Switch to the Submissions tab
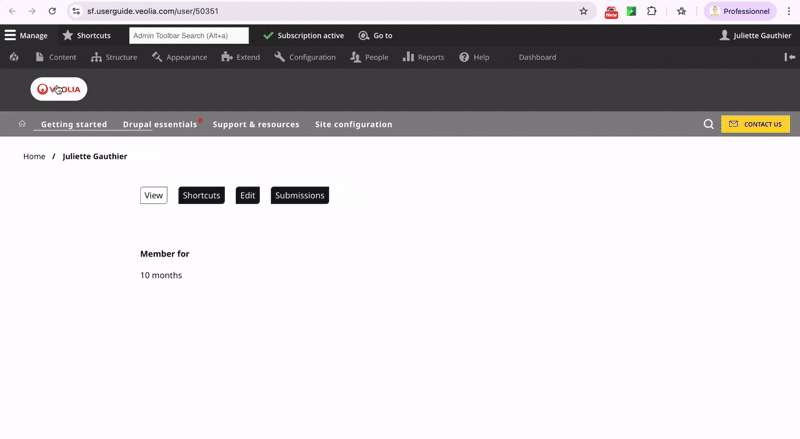Viewport: 800px width, 439px height. [299, 195]
